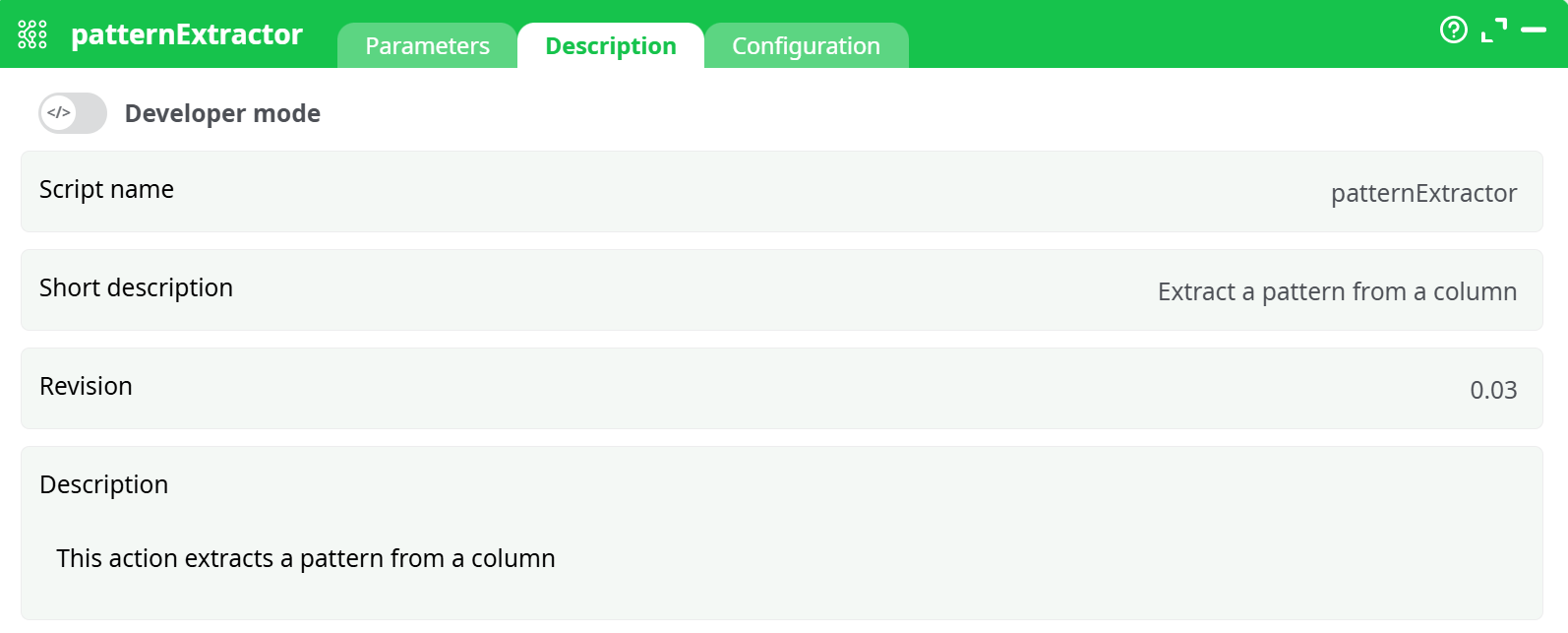Select the Description tab
This screenshot has height=633, width=1568.
610,45
